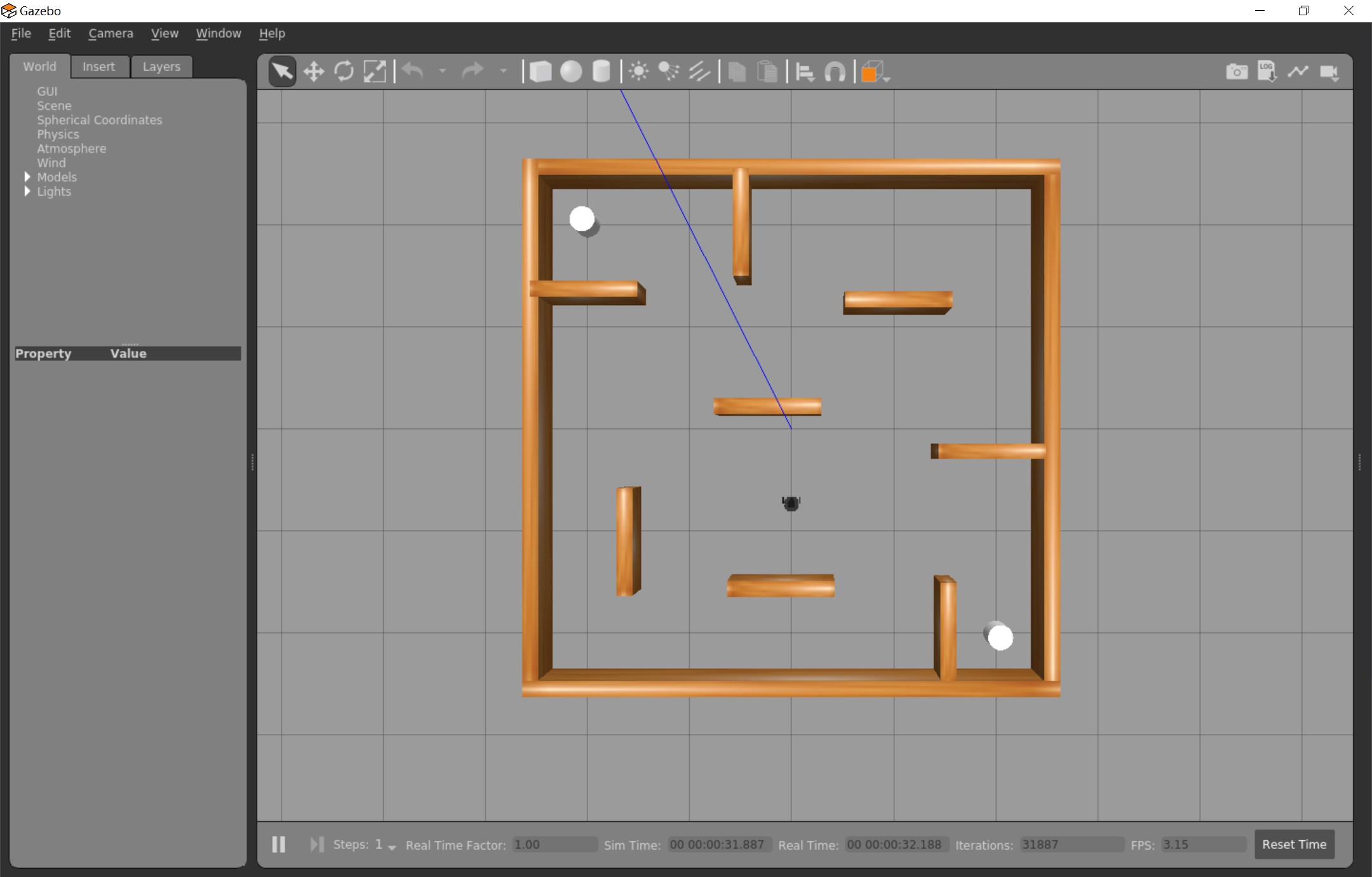Open the Camera menu
1372x877 pixels.
point(111,33)
